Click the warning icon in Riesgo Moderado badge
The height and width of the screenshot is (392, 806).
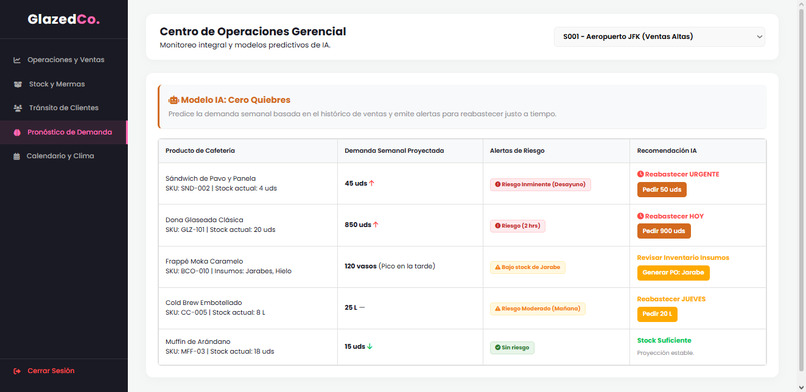tap(498, 309)
